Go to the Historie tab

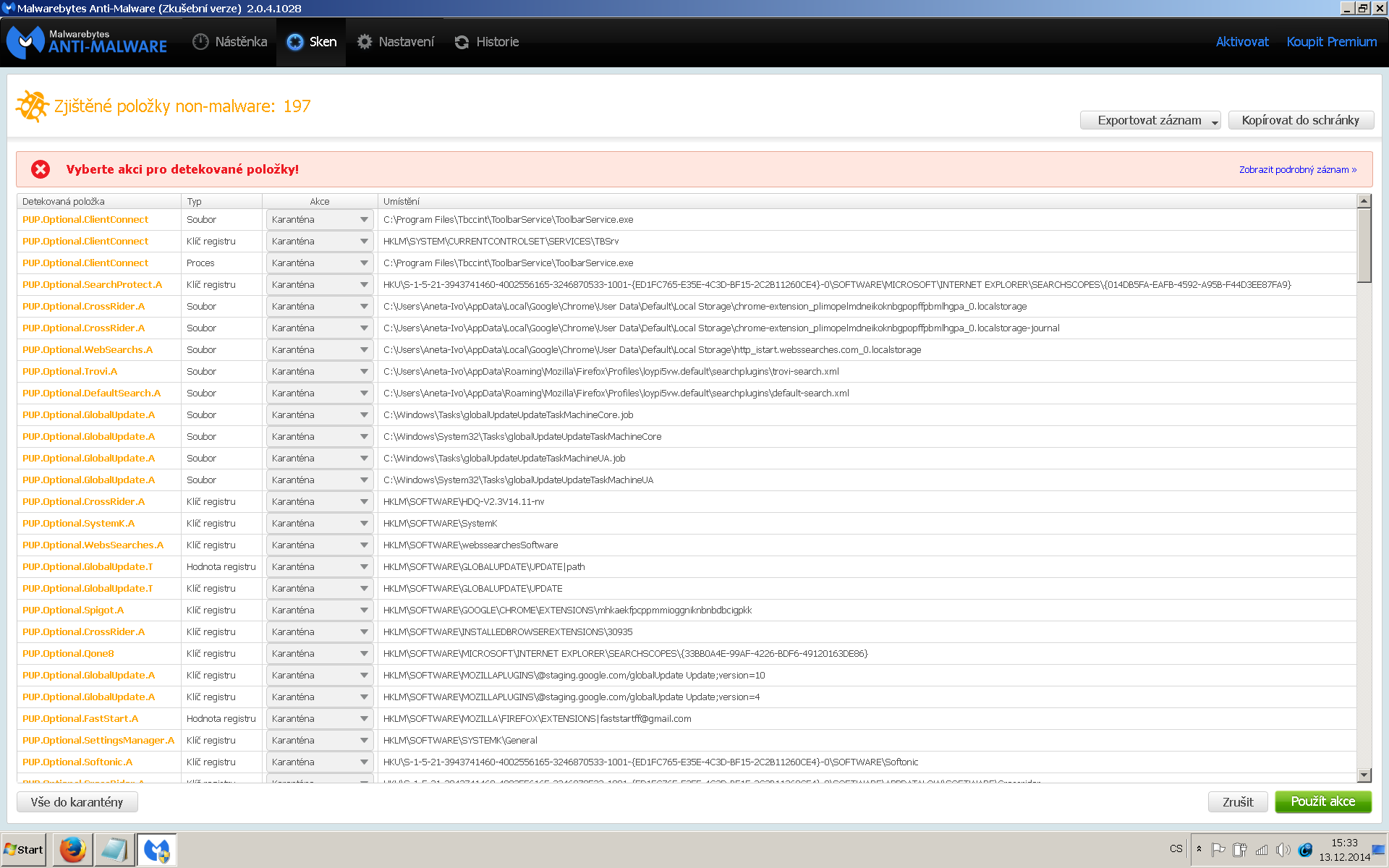tap(486, 42)
